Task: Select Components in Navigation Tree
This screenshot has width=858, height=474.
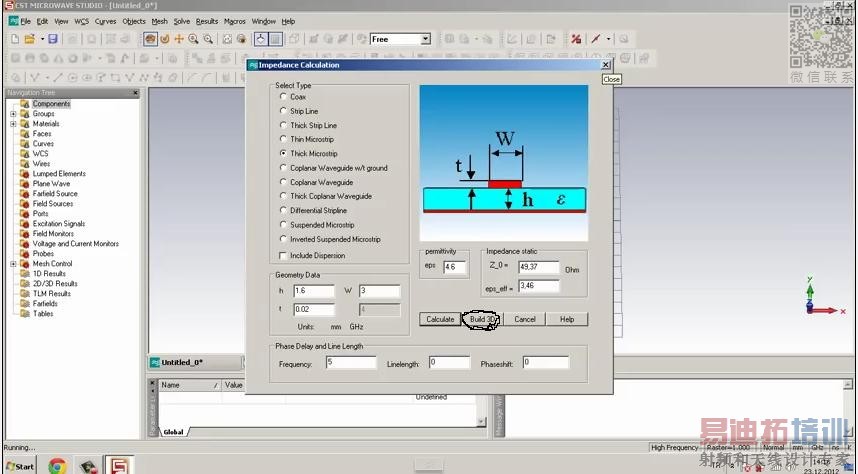Action: (x=51, y=104)
